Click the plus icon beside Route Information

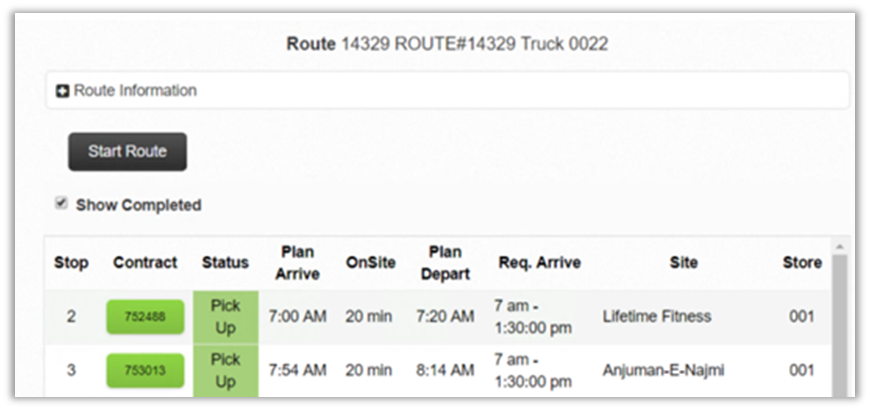63,91
